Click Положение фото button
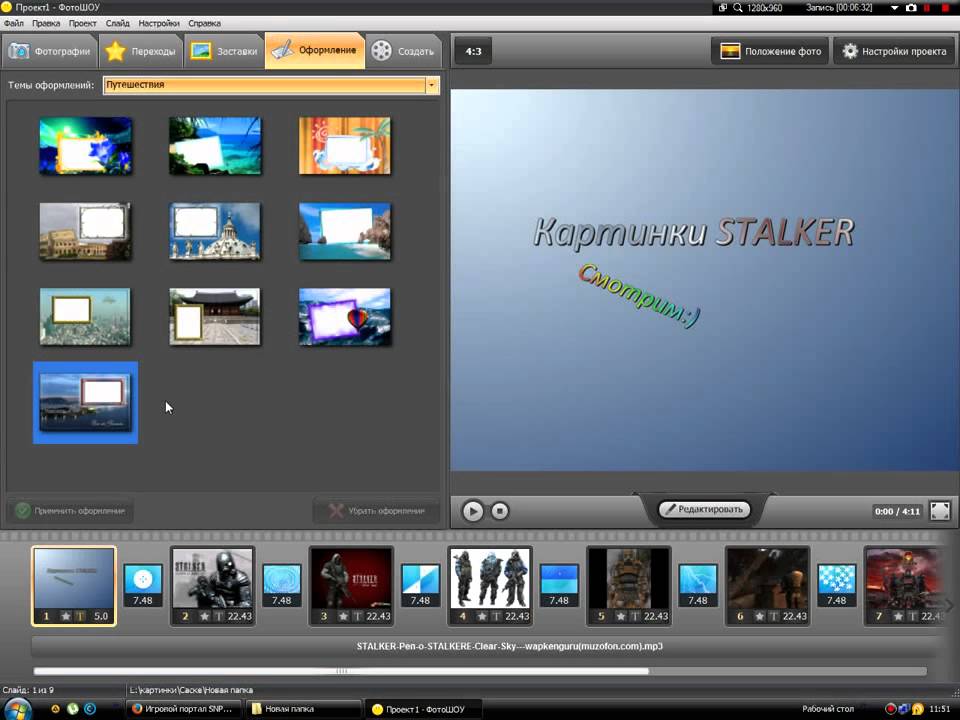The image size is (960, 720). [x=770, y=51]
